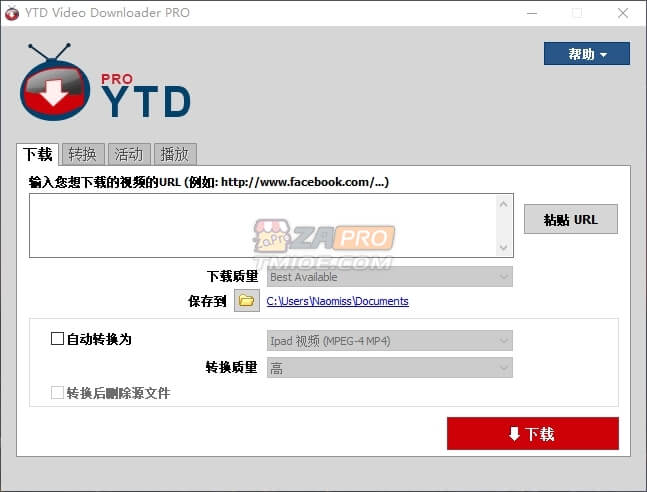This screenshot has height=492, width=647.
Task: Open the 转换质量 dropdown
Action: click(389, 368)
